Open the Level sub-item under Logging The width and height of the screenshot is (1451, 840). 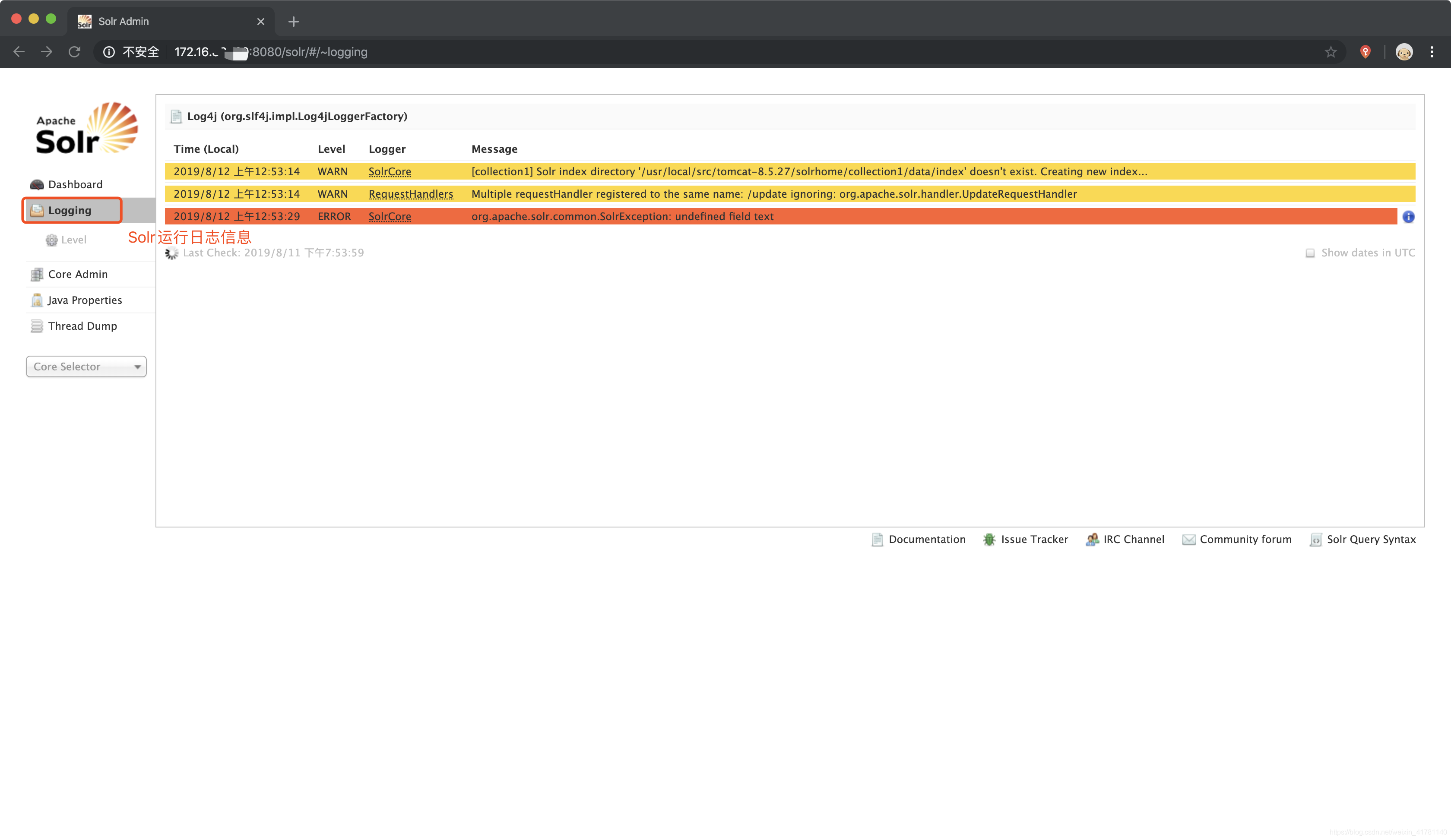[x=74, y=240]
